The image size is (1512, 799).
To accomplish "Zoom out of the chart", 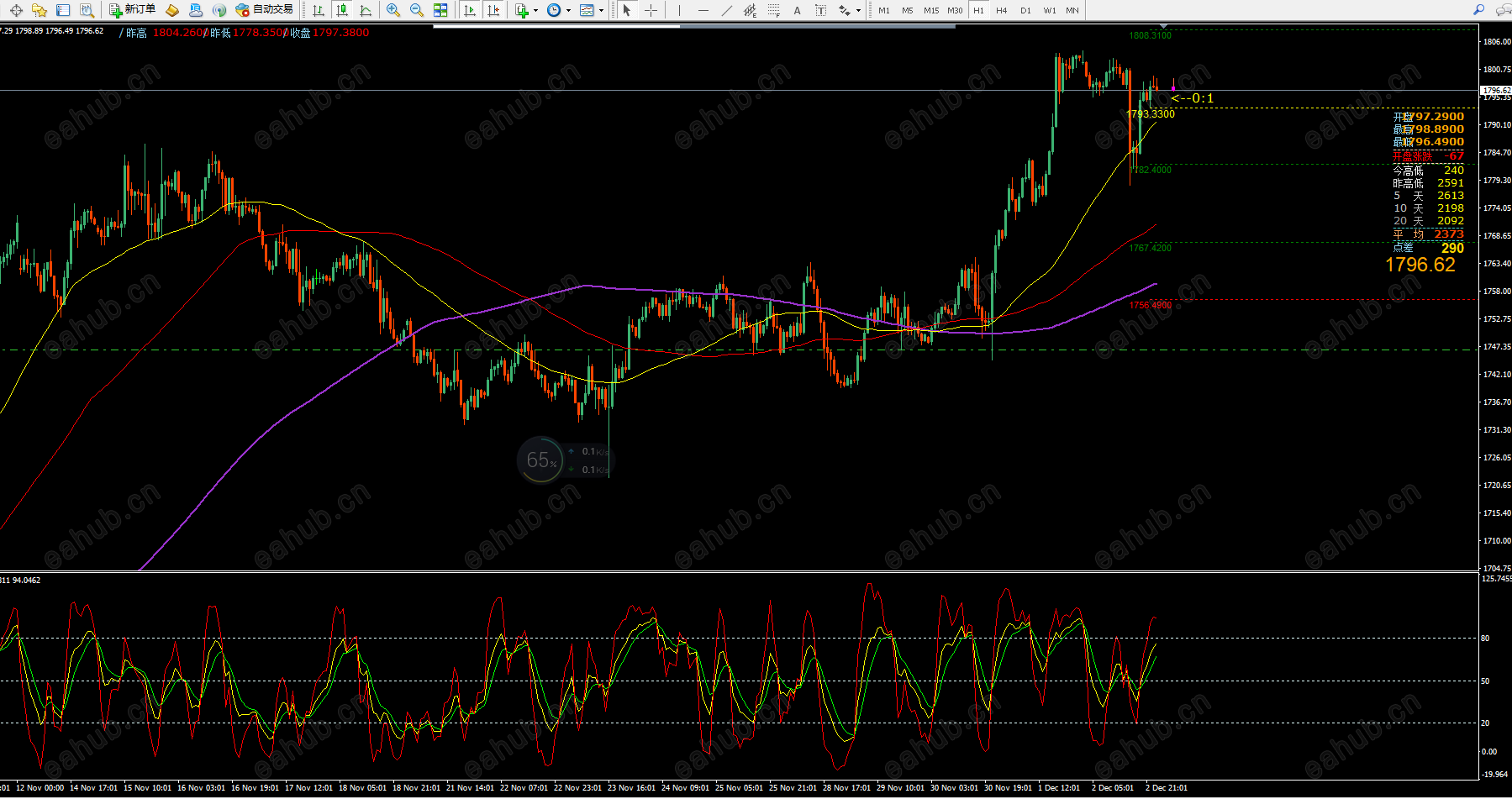I will click(416, 10).
